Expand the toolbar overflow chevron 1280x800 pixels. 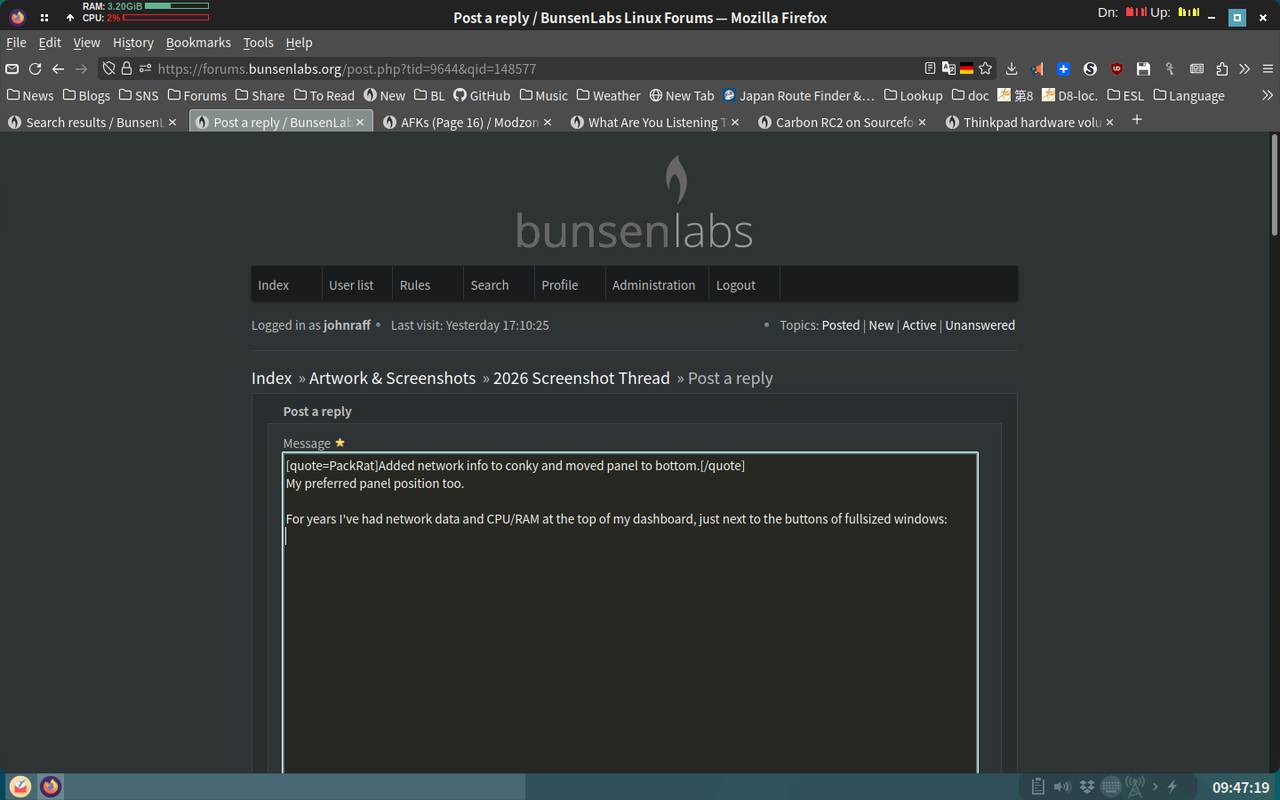click(x=1245, y=69)
